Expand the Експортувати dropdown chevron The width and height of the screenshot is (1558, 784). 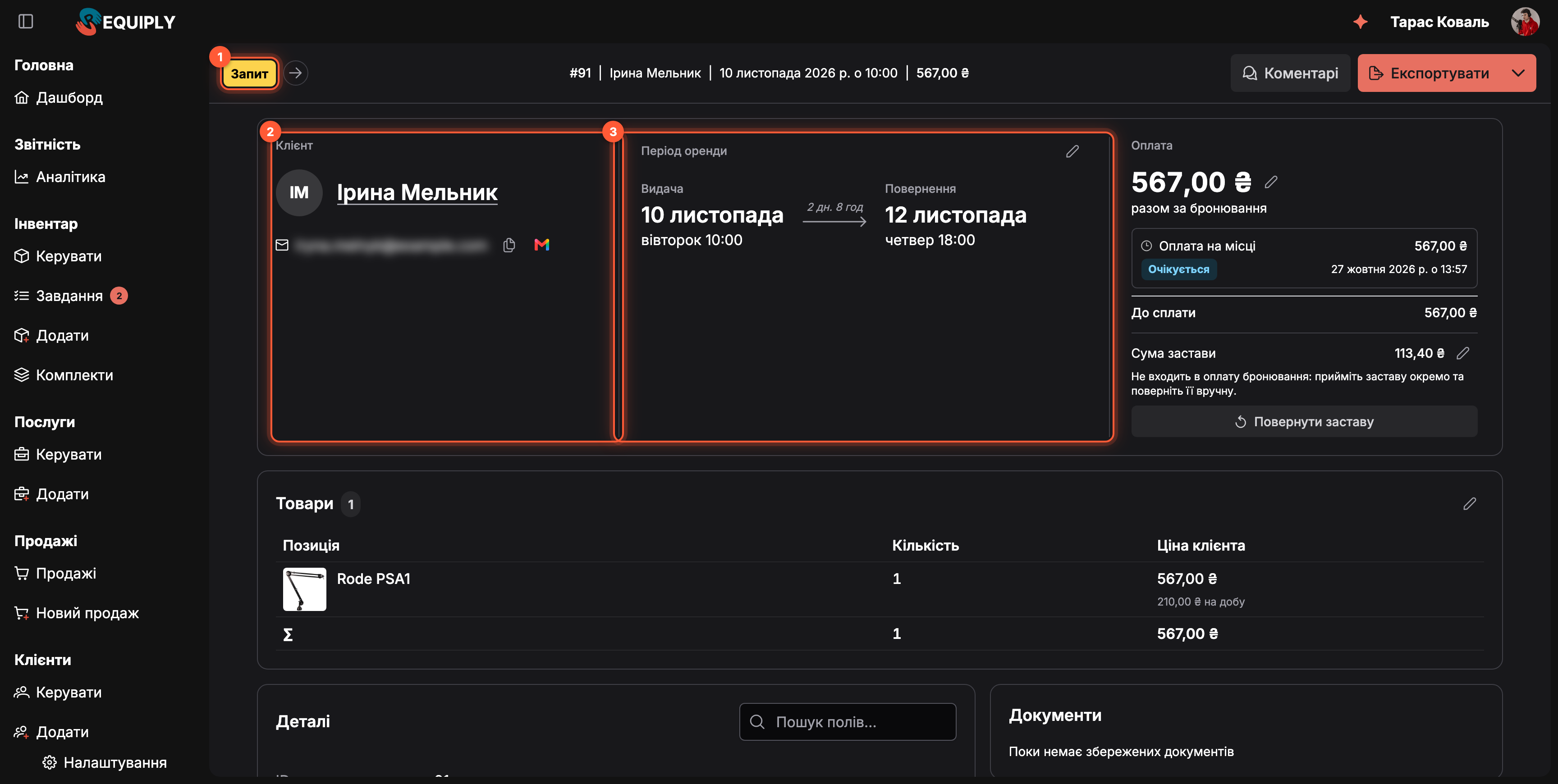[x=1519, y=73]
